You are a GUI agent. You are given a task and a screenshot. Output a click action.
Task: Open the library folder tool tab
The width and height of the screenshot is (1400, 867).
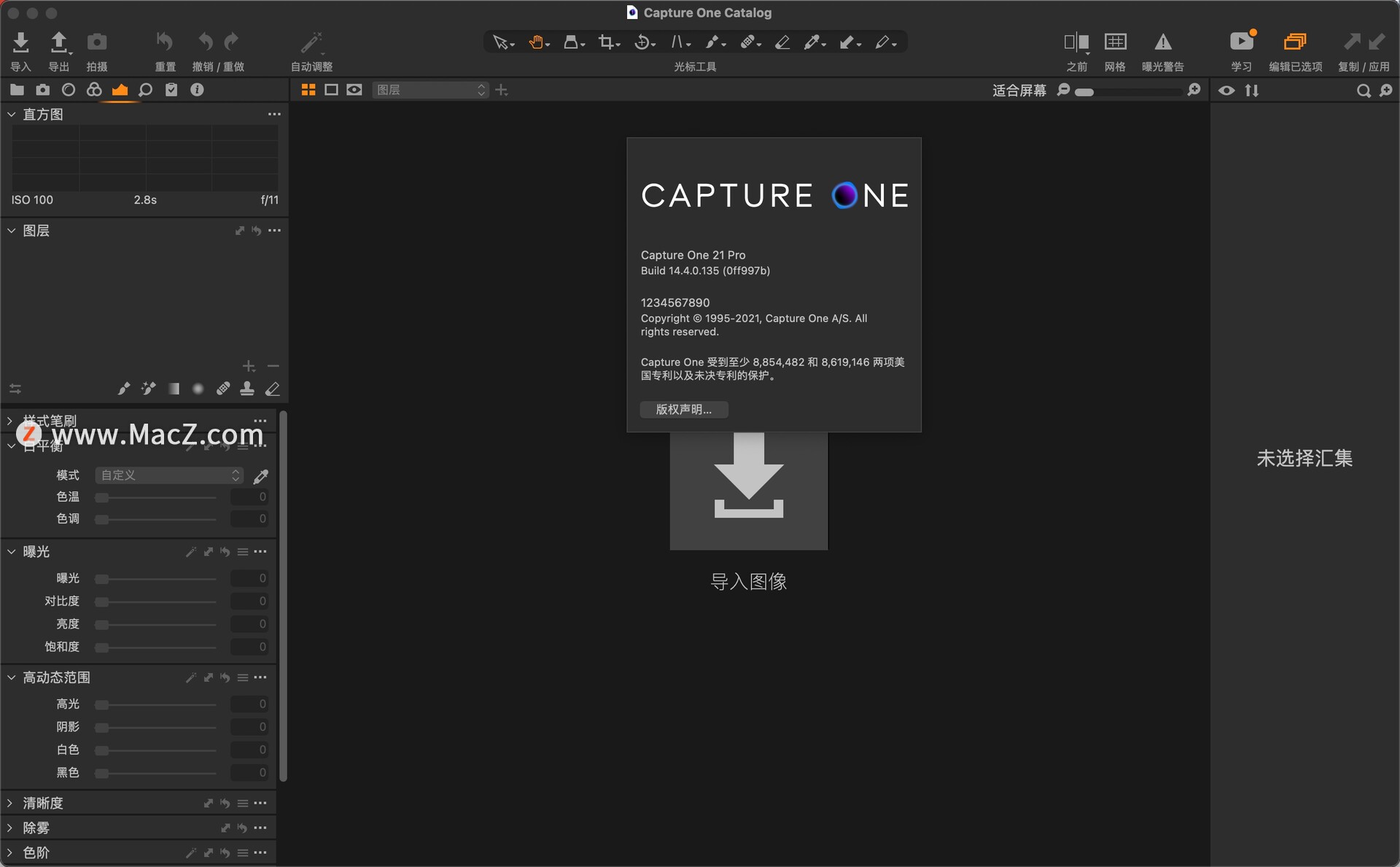point(17,90)
